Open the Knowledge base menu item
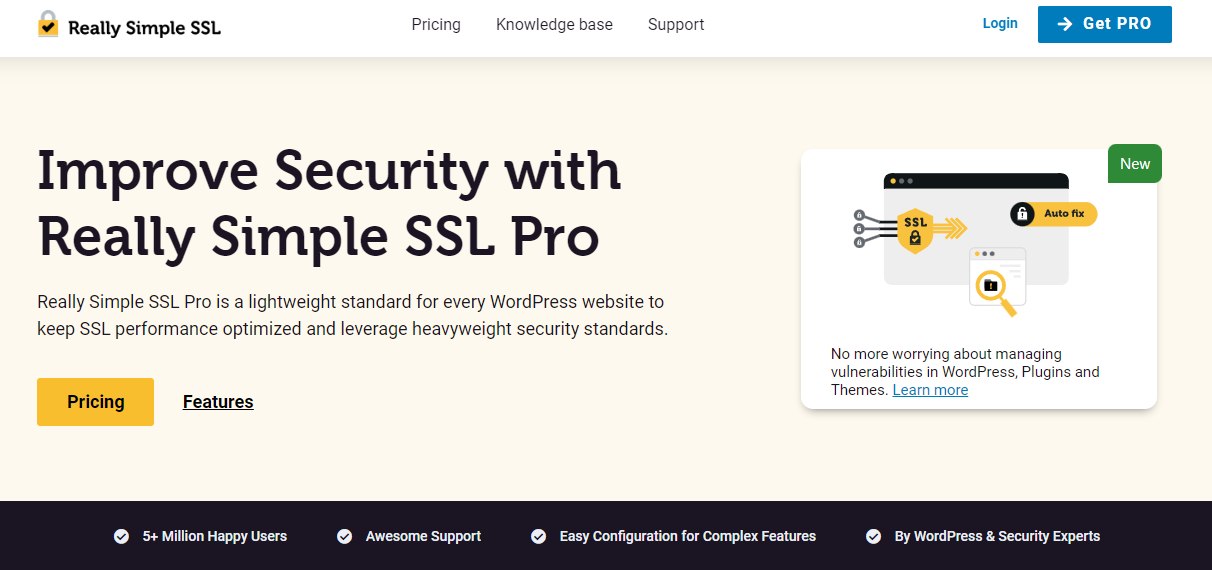The image size is (1212, 570). (x=554, y=24)
